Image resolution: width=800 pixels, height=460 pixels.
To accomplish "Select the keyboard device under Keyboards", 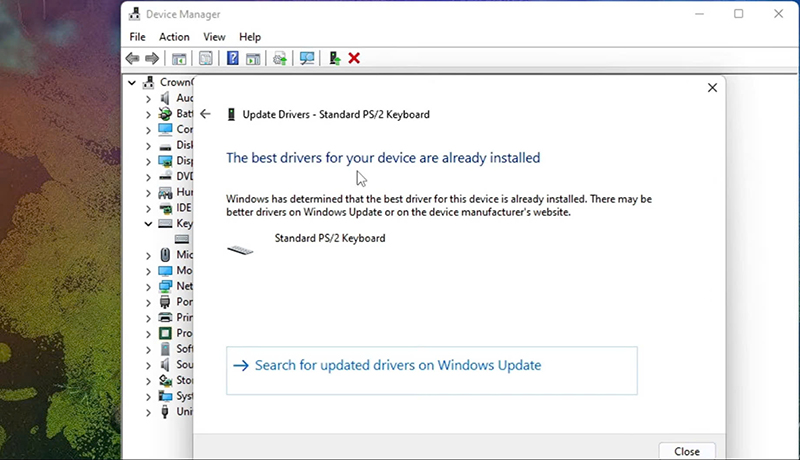I will 182,240.
